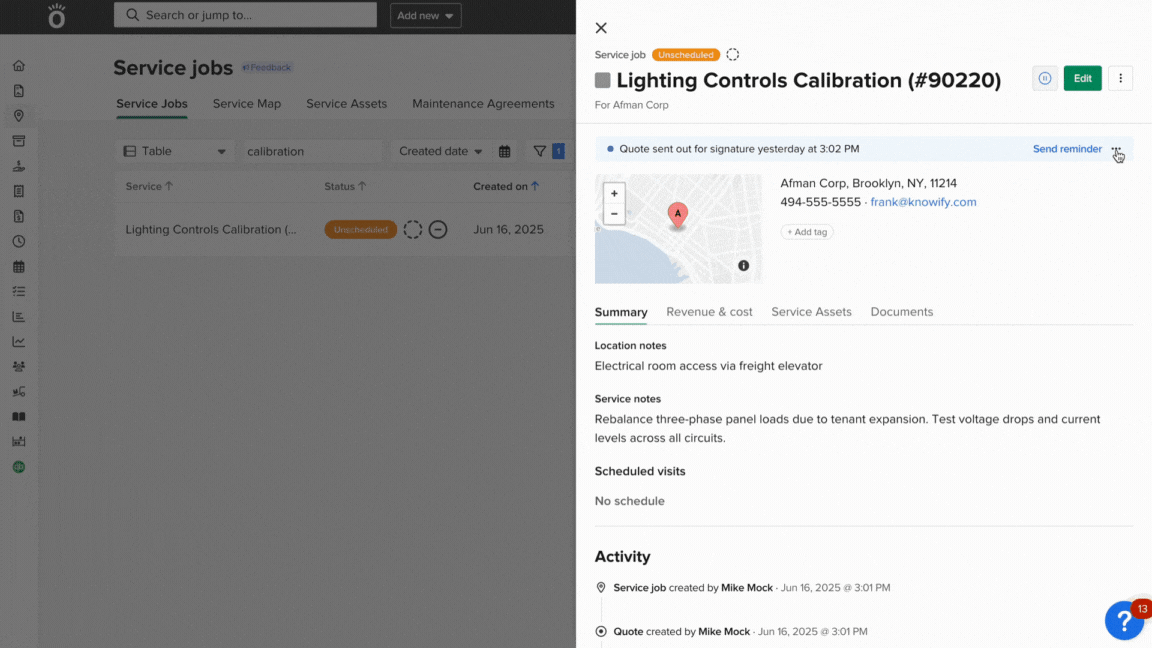
Task: Click the calibration search input field
Action: point(310,151)
